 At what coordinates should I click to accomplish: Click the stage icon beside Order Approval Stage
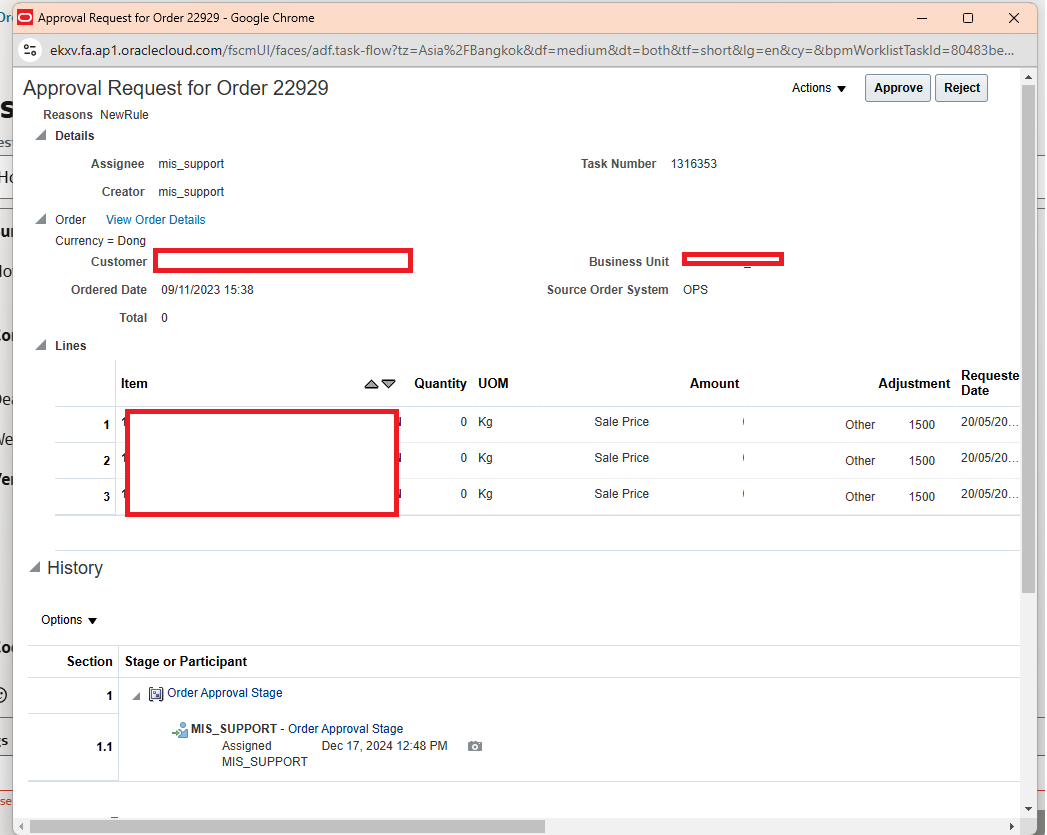(x=155, y=693)
